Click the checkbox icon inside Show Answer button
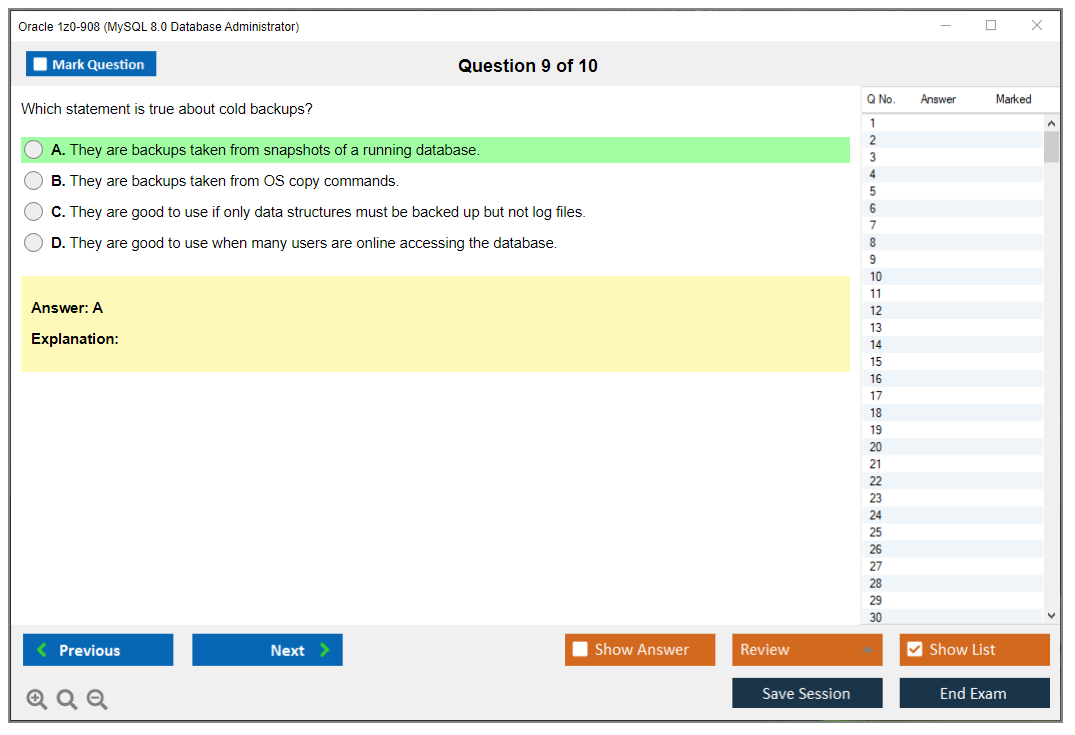The height and width of the screenshot is (735, 1075). [x=580, y=649]
